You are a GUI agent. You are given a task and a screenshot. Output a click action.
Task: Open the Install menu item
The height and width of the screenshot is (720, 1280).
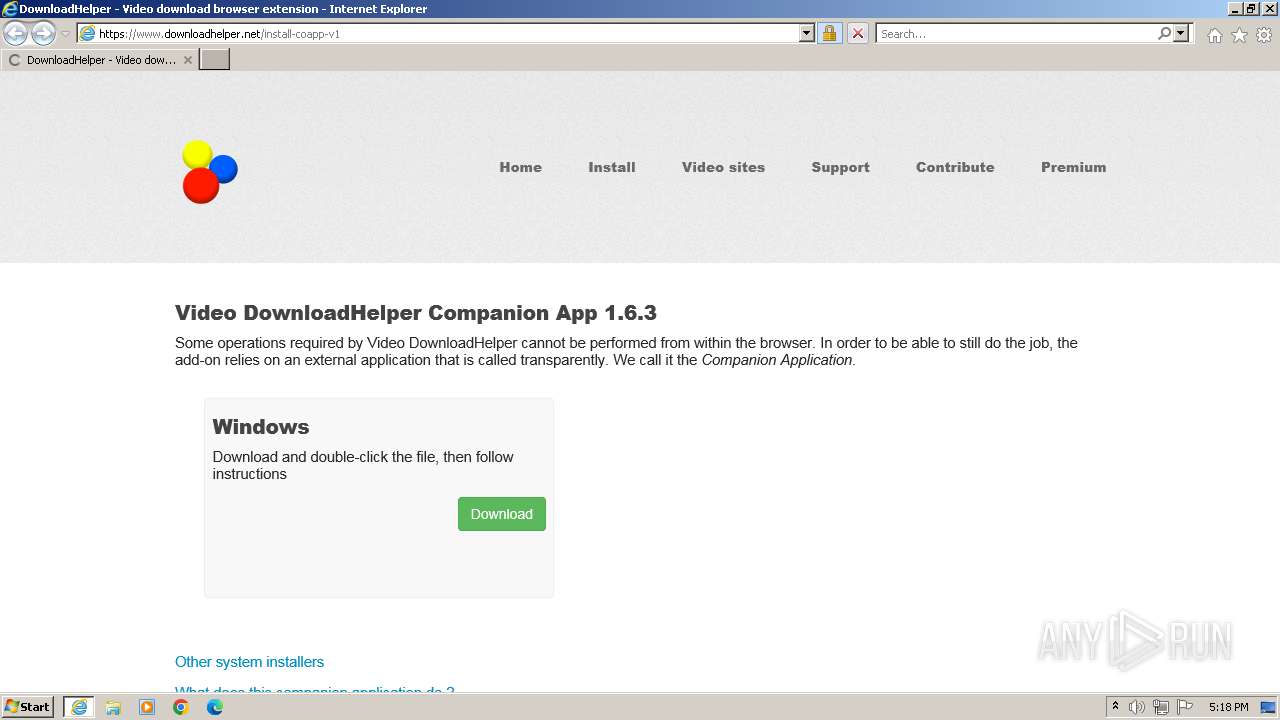tap(612, 167)
